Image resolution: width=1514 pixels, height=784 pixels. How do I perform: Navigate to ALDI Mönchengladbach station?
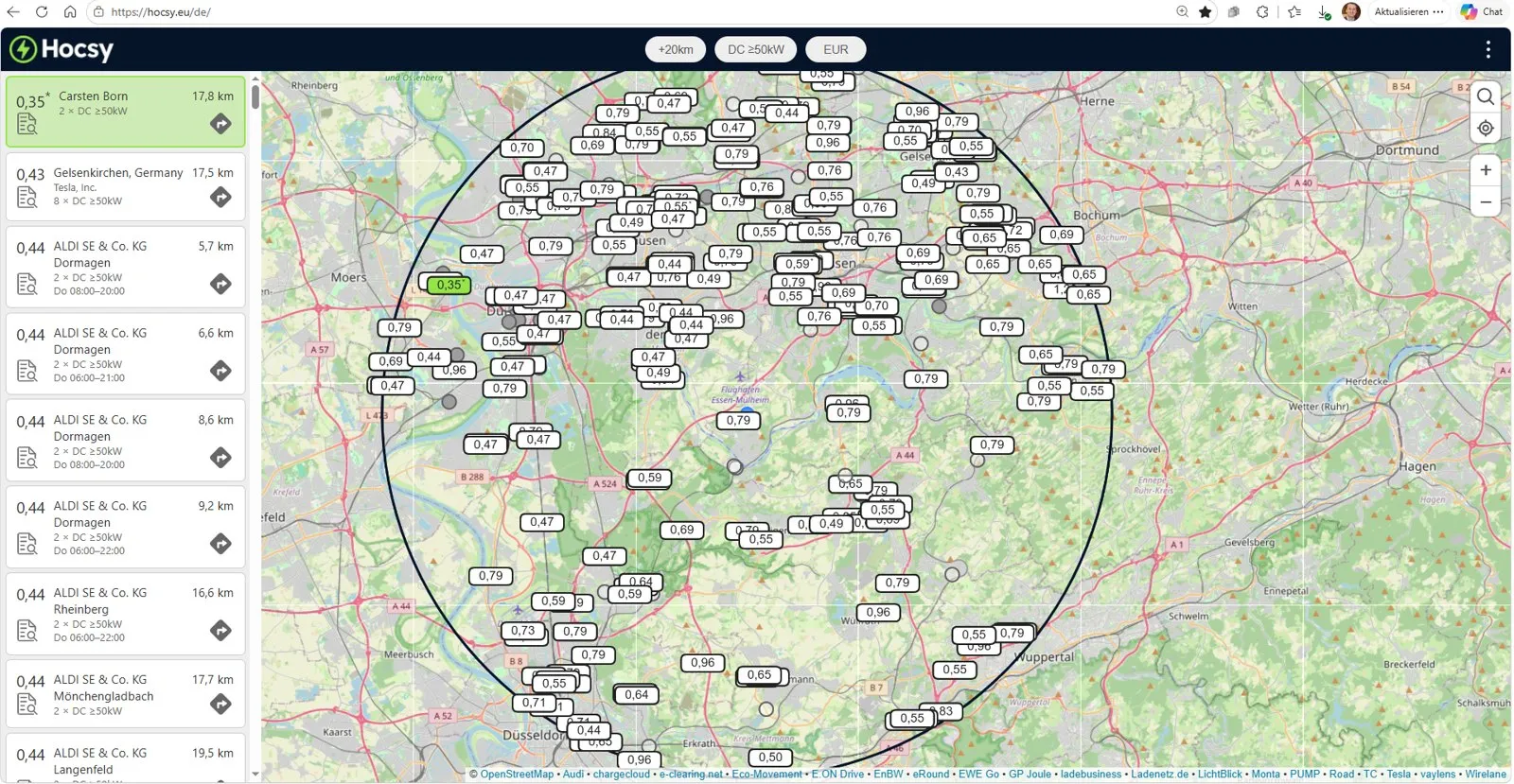point(220,704)
